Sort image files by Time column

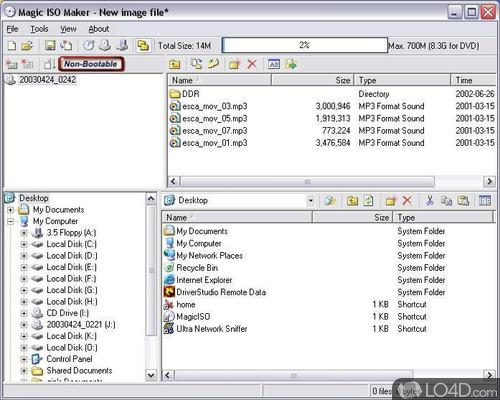[x=473, y=80]
